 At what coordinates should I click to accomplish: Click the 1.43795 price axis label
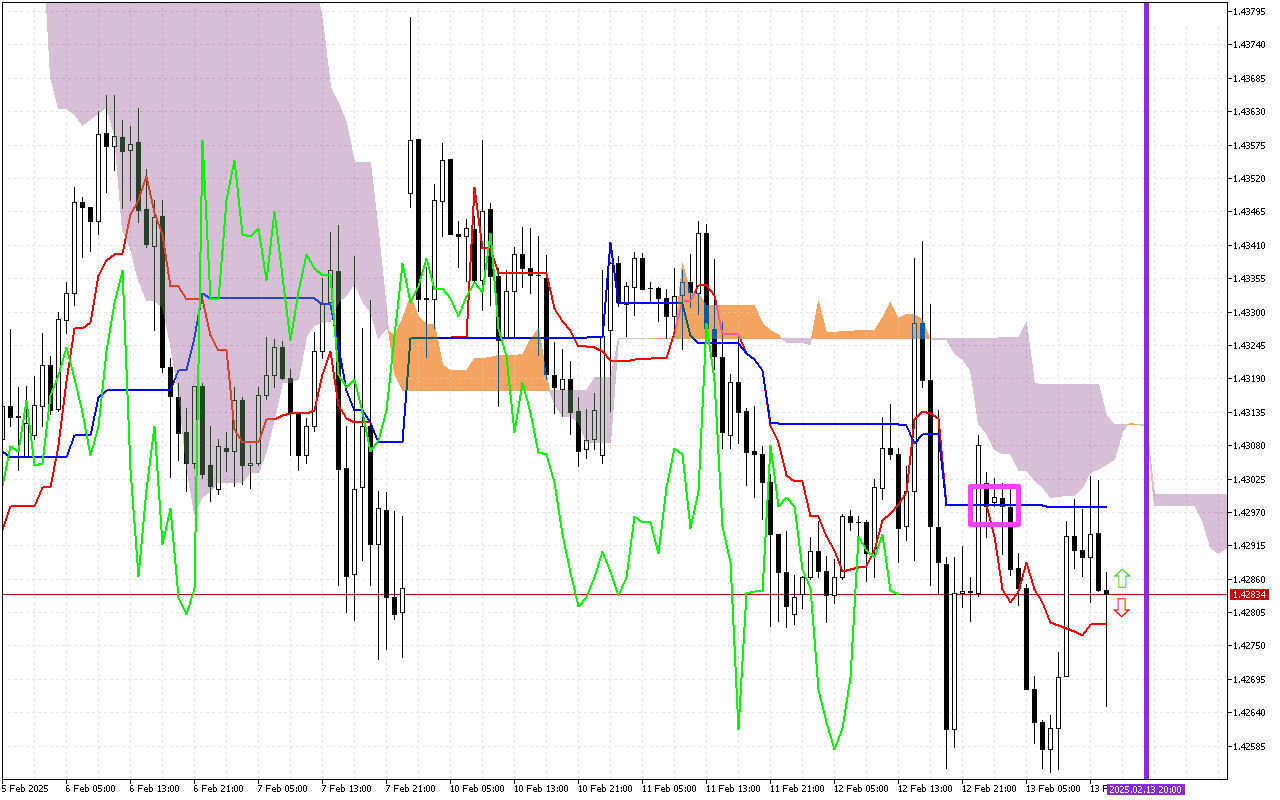pyautogui.click(x=1249, y=12)
